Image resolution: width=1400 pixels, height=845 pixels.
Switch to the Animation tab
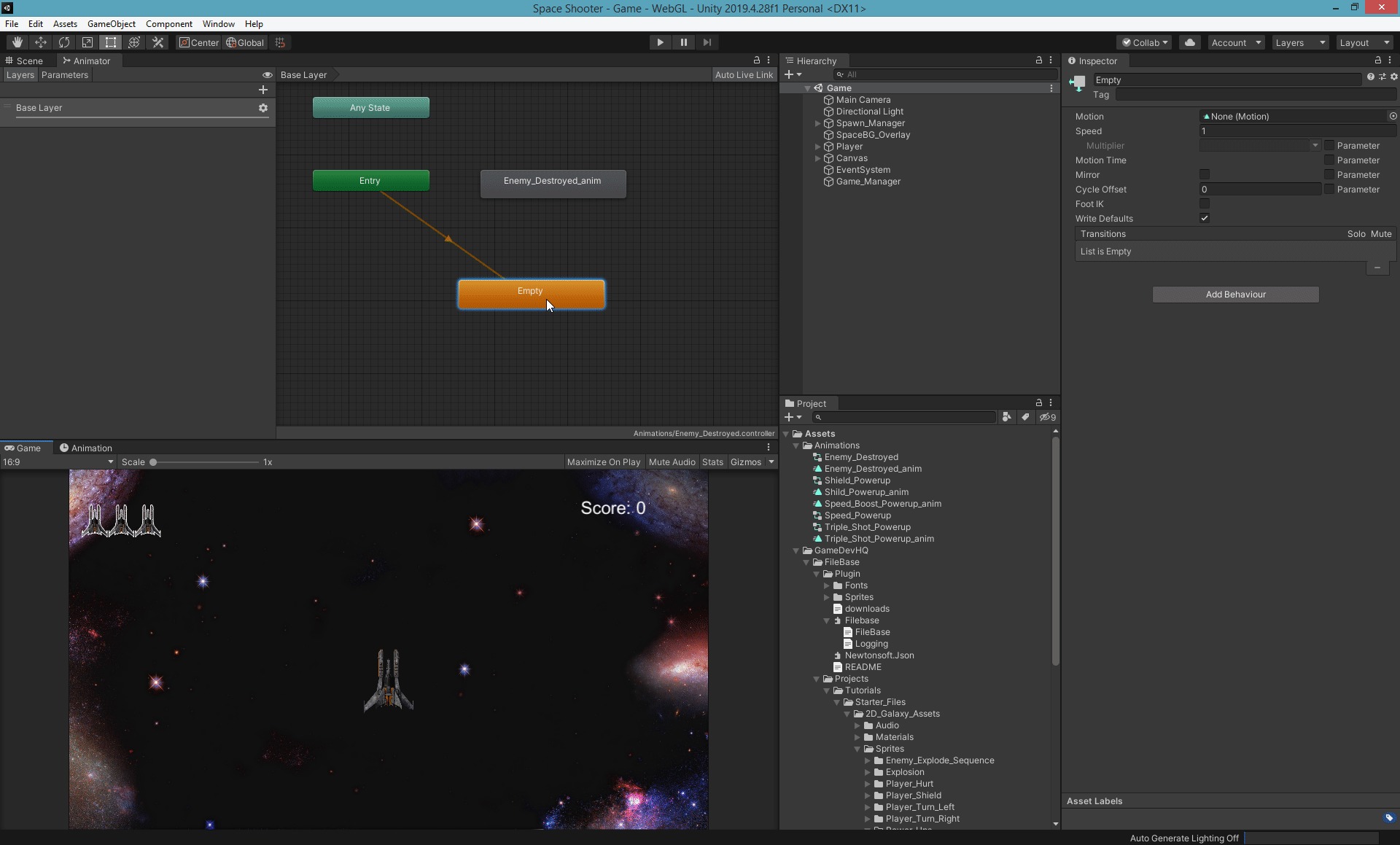[x=86, y=448]
